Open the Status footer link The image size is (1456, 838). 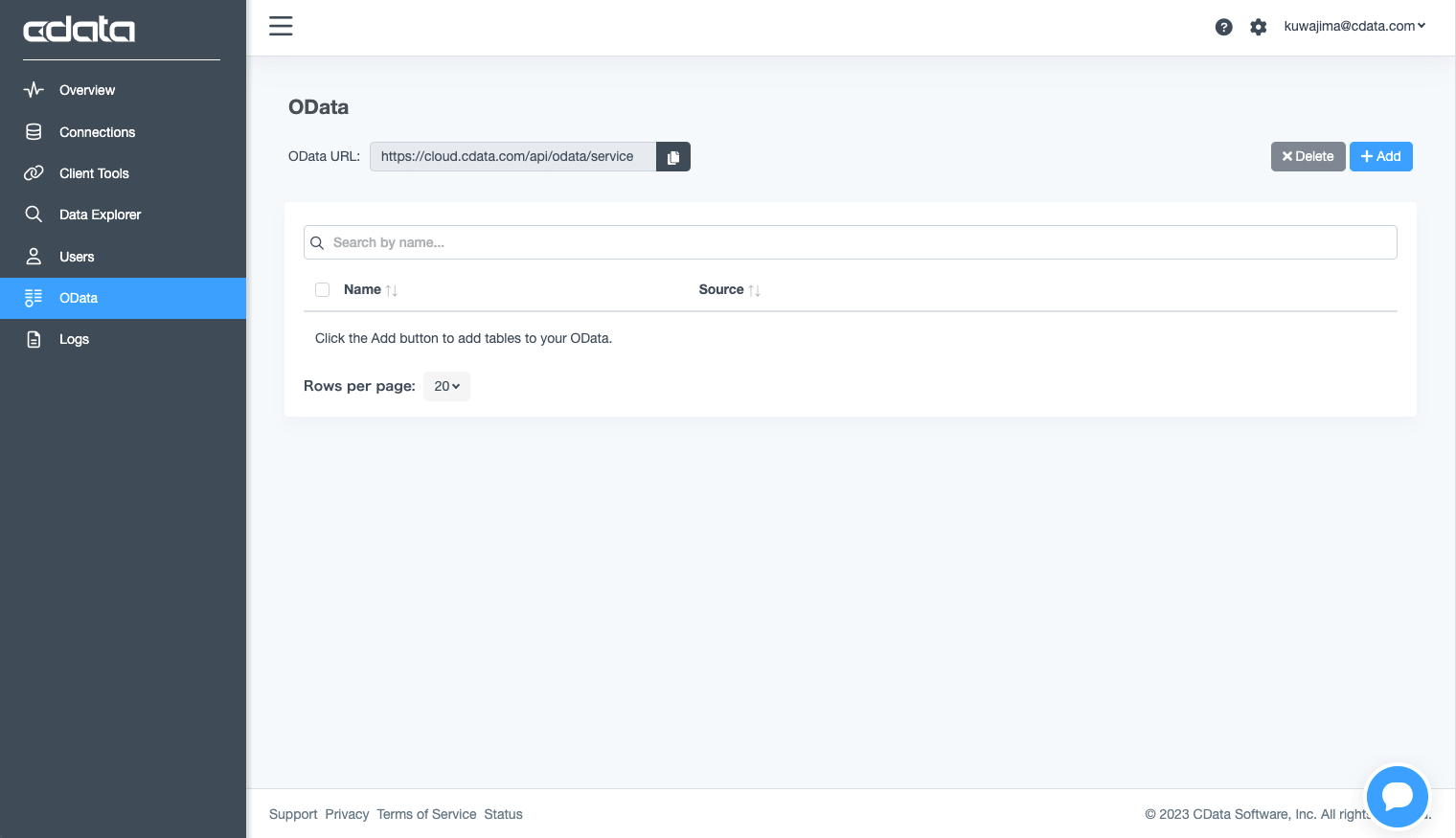[x=503, y=814]
